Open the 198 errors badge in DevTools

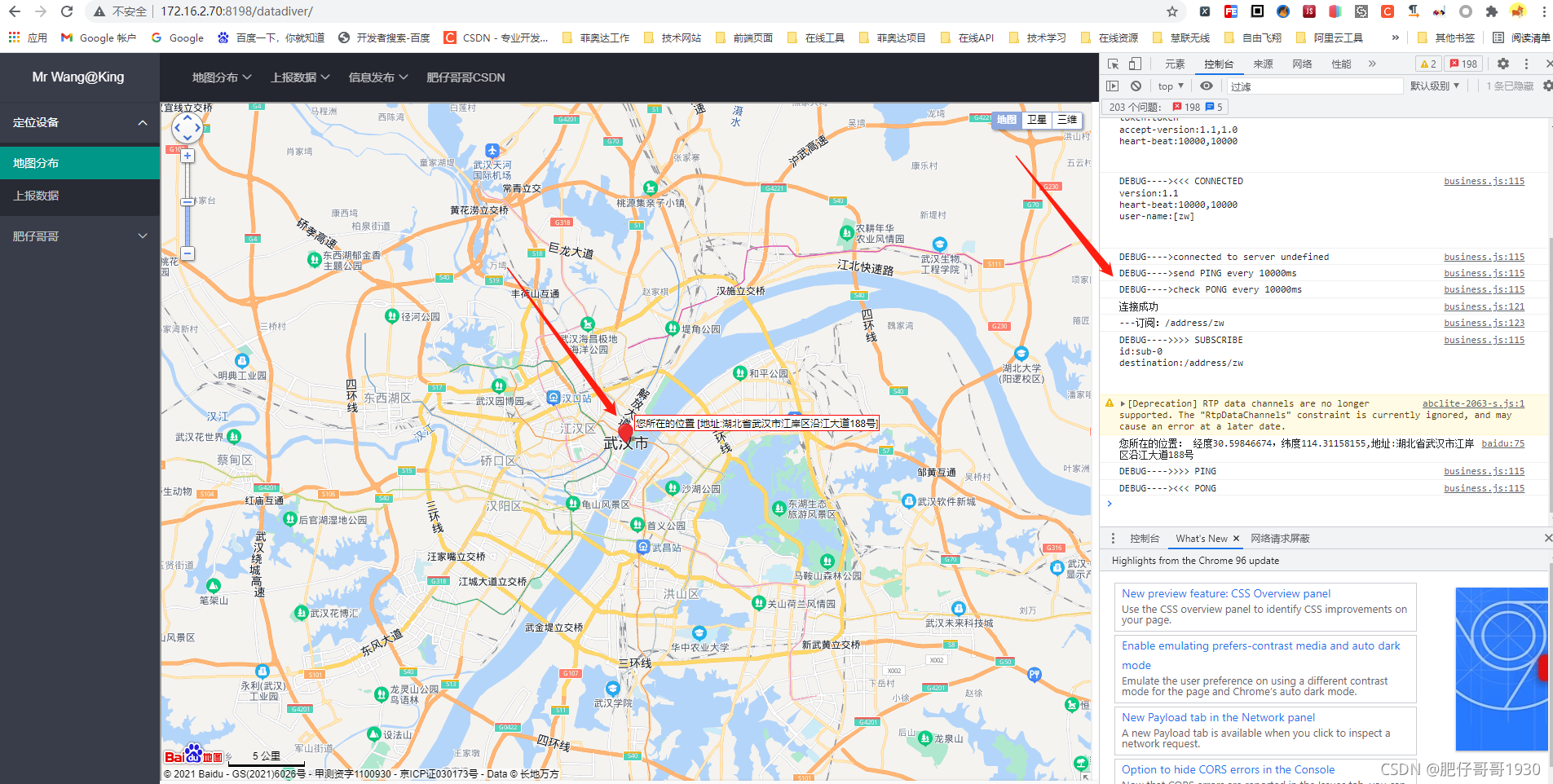[x=1463, y=64]
